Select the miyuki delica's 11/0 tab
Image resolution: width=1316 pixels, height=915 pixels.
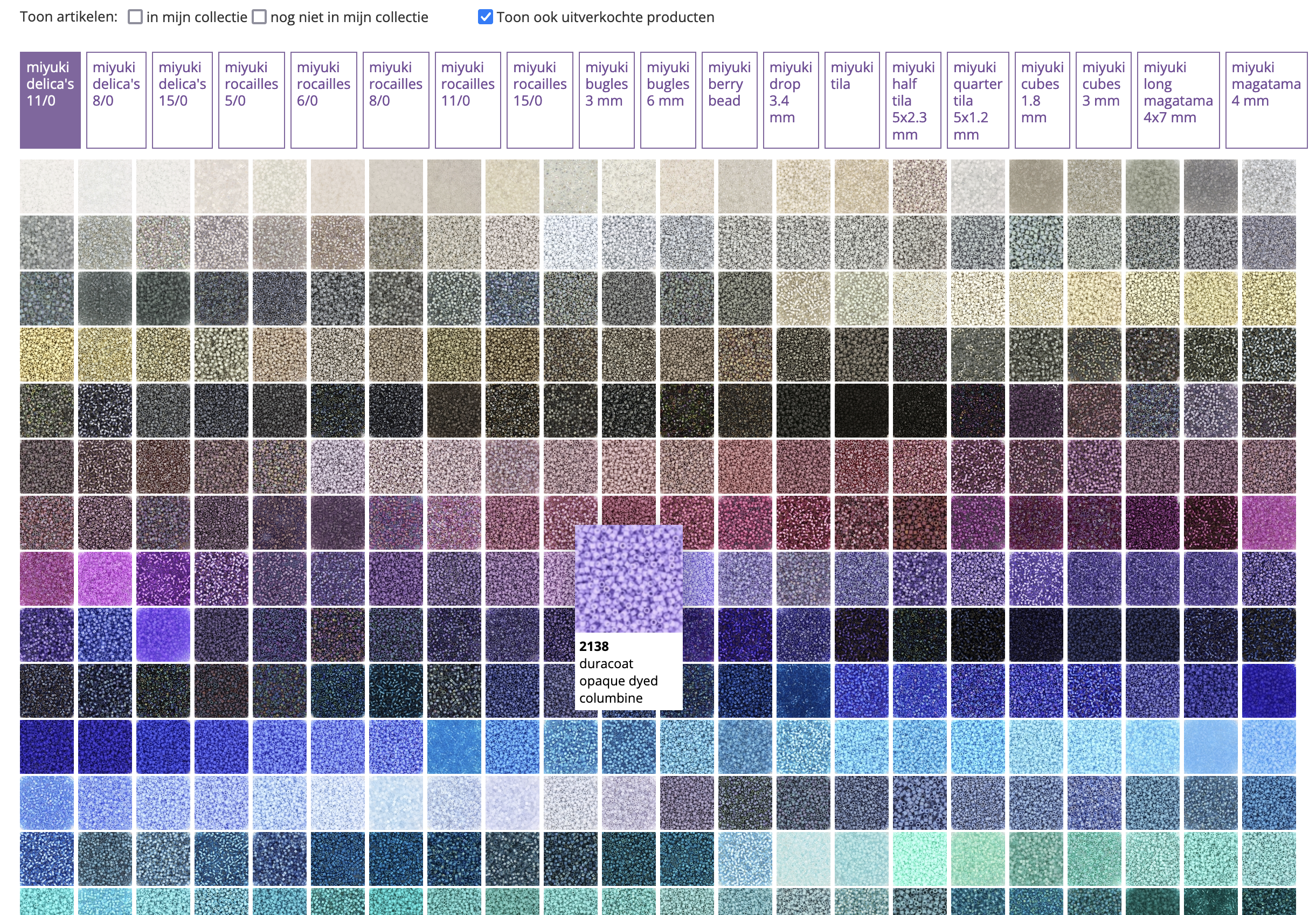(51, 100)
